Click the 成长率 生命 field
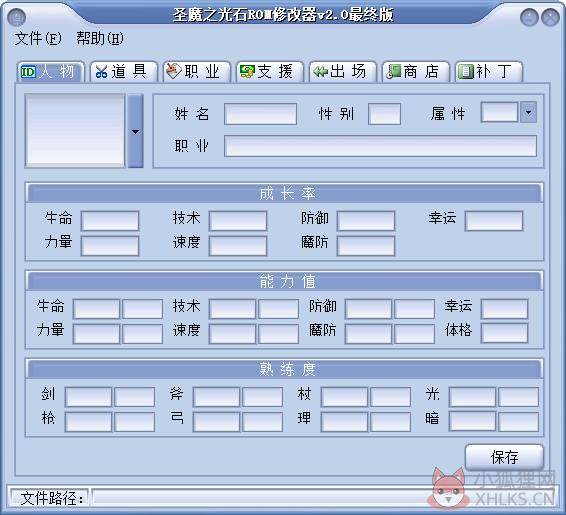Screen dimensions: 566x515 [110, 221]
